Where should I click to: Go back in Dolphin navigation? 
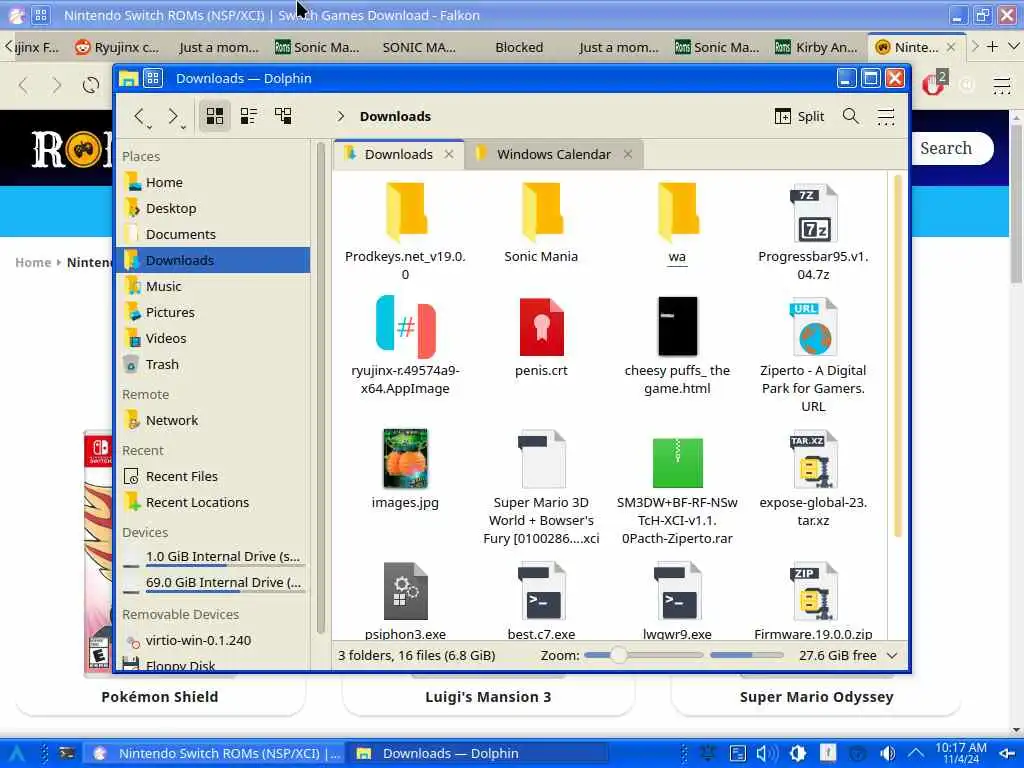click(139, 116)
